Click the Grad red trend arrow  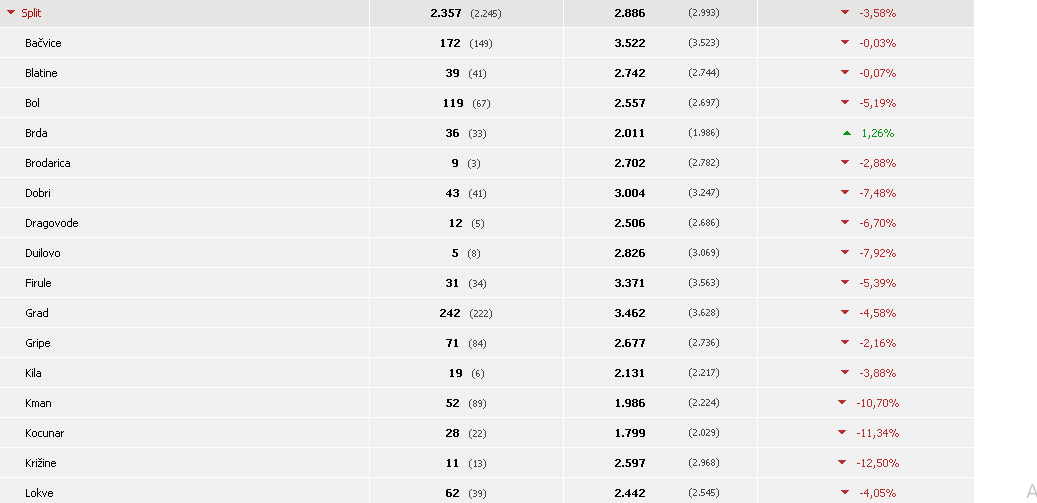(x=845, y=313)
